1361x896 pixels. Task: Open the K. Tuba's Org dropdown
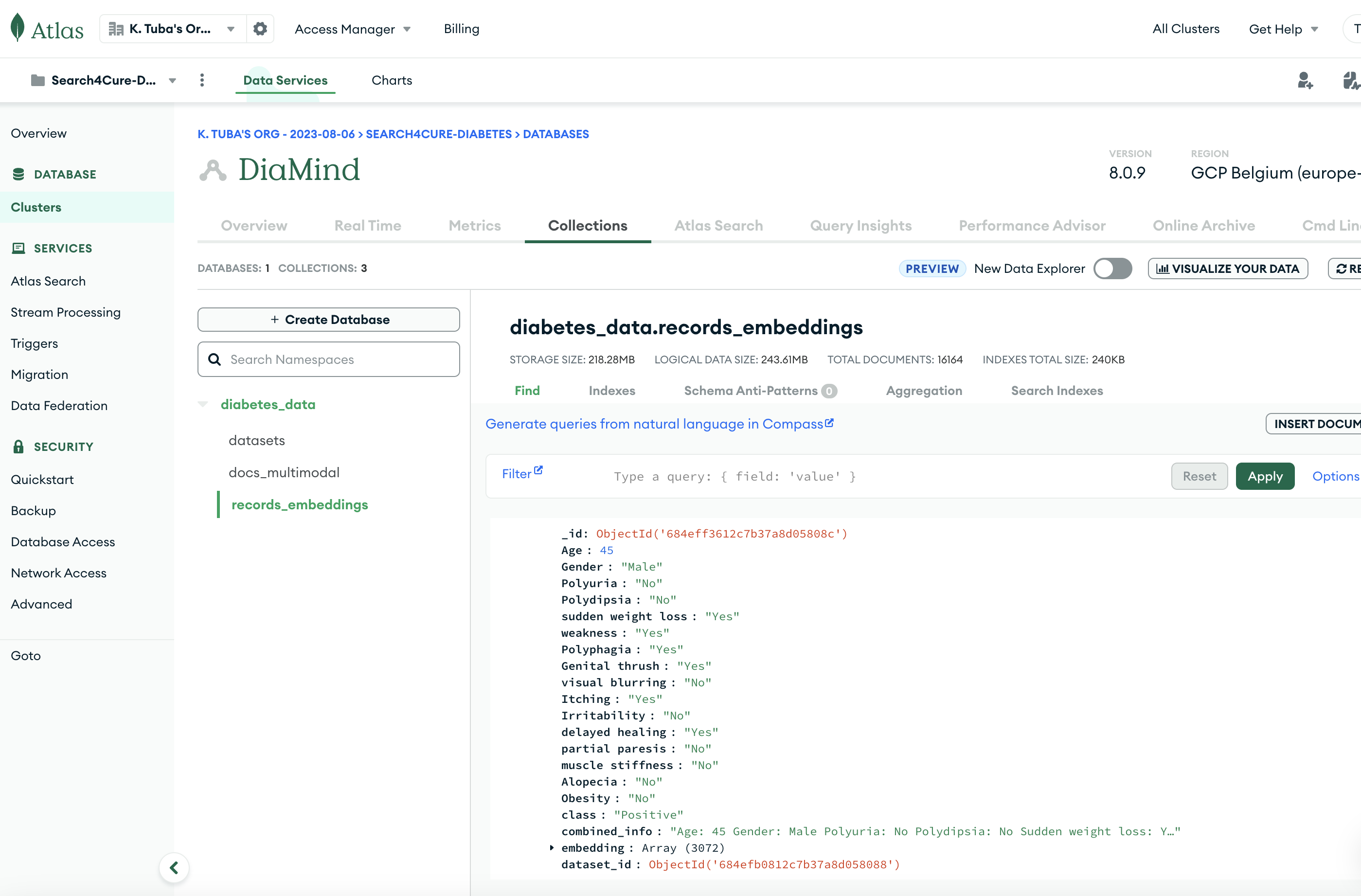(x=172, y=29)
